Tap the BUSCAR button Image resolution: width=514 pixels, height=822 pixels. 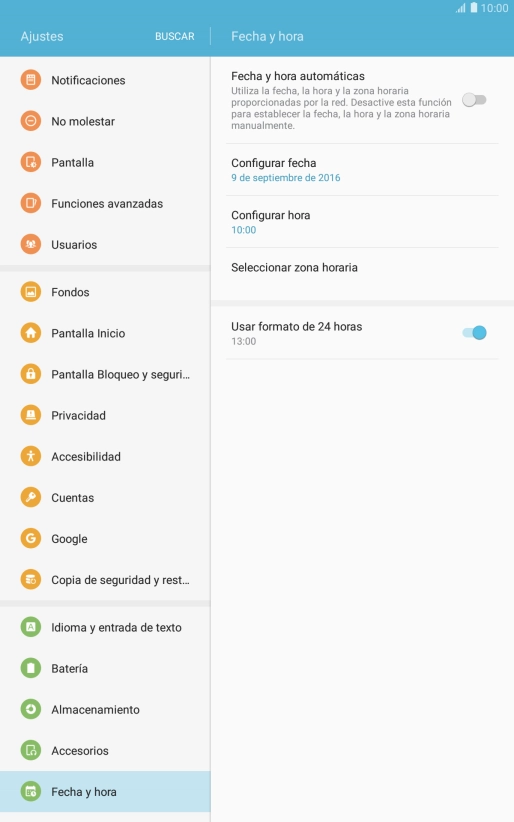pyautogui.click(x=175, y=36)
